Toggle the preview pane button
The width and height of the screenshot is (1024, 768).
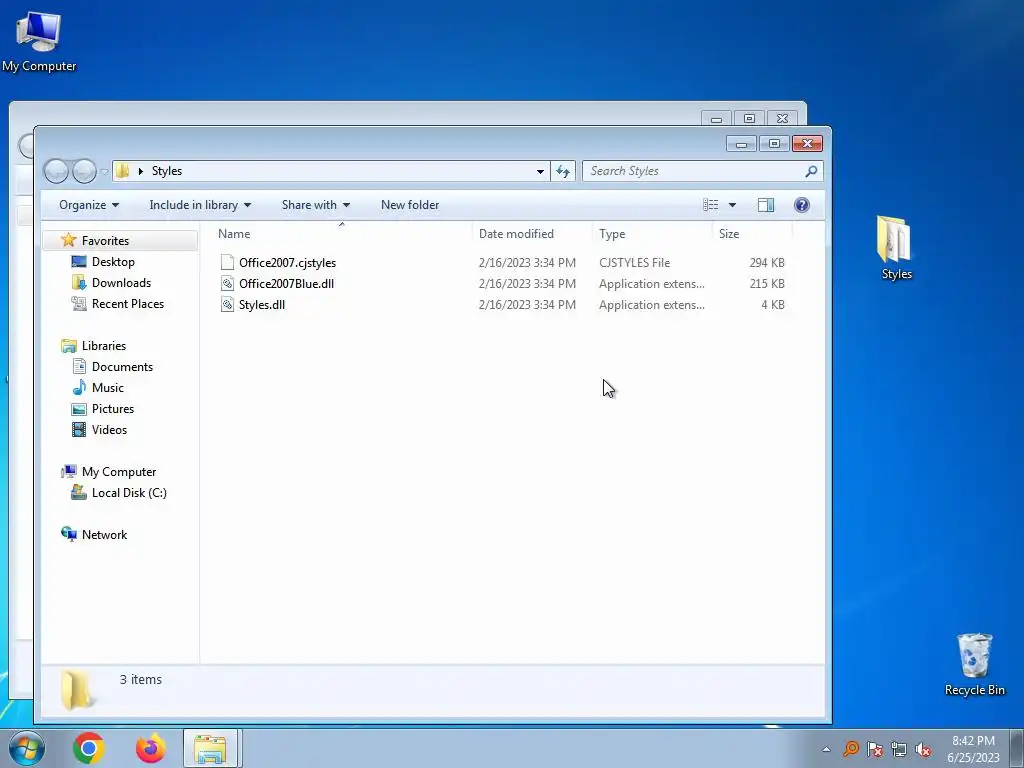click(x=765, y=205)
